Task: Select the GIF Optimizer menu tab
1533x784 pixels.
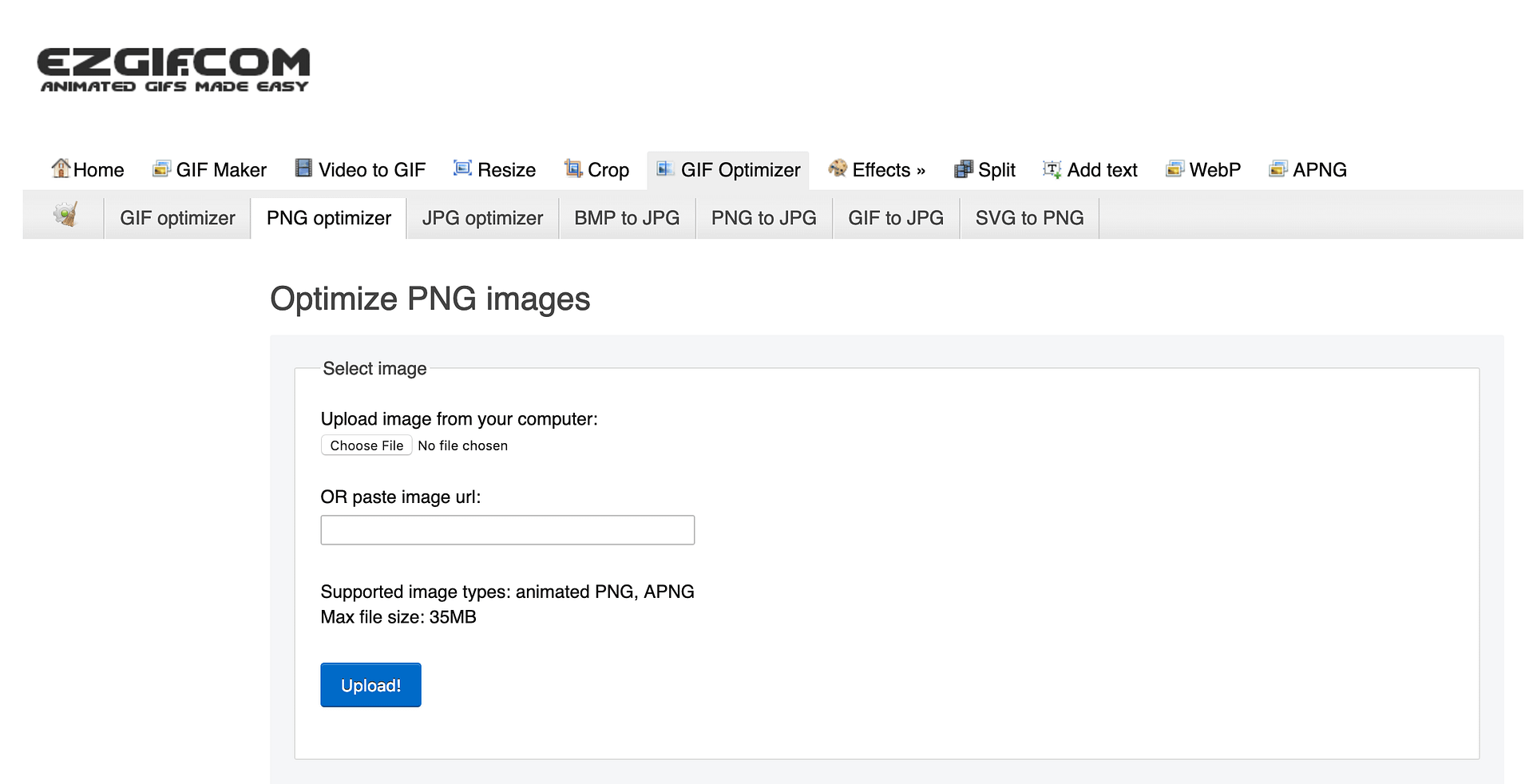Action: 728,170
